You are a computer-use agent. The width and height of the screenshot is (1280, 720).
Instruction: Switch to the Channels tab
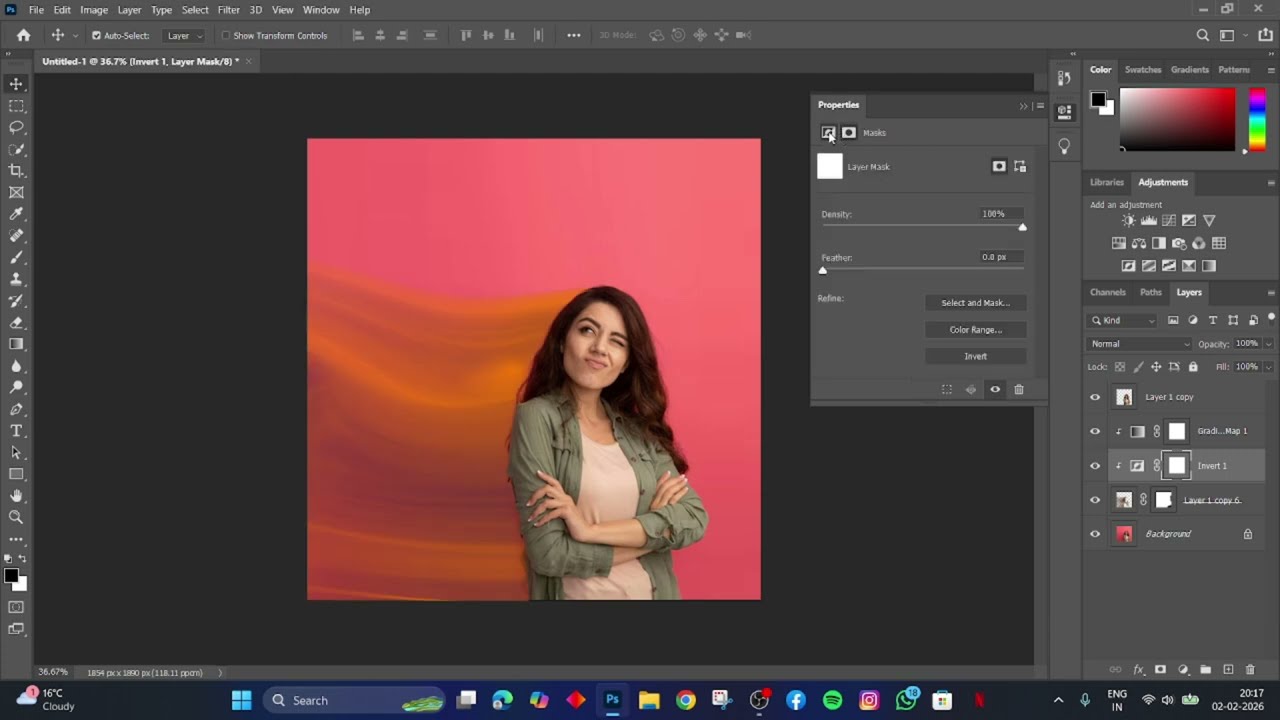pyautogui.click(x=1107, y=292)
